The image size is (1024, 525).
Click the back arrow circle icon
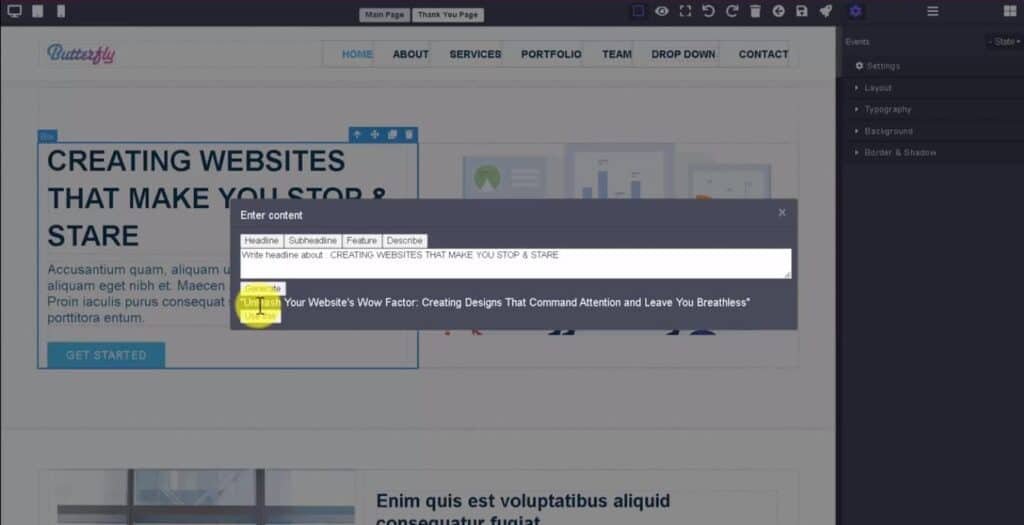point(778,11)
